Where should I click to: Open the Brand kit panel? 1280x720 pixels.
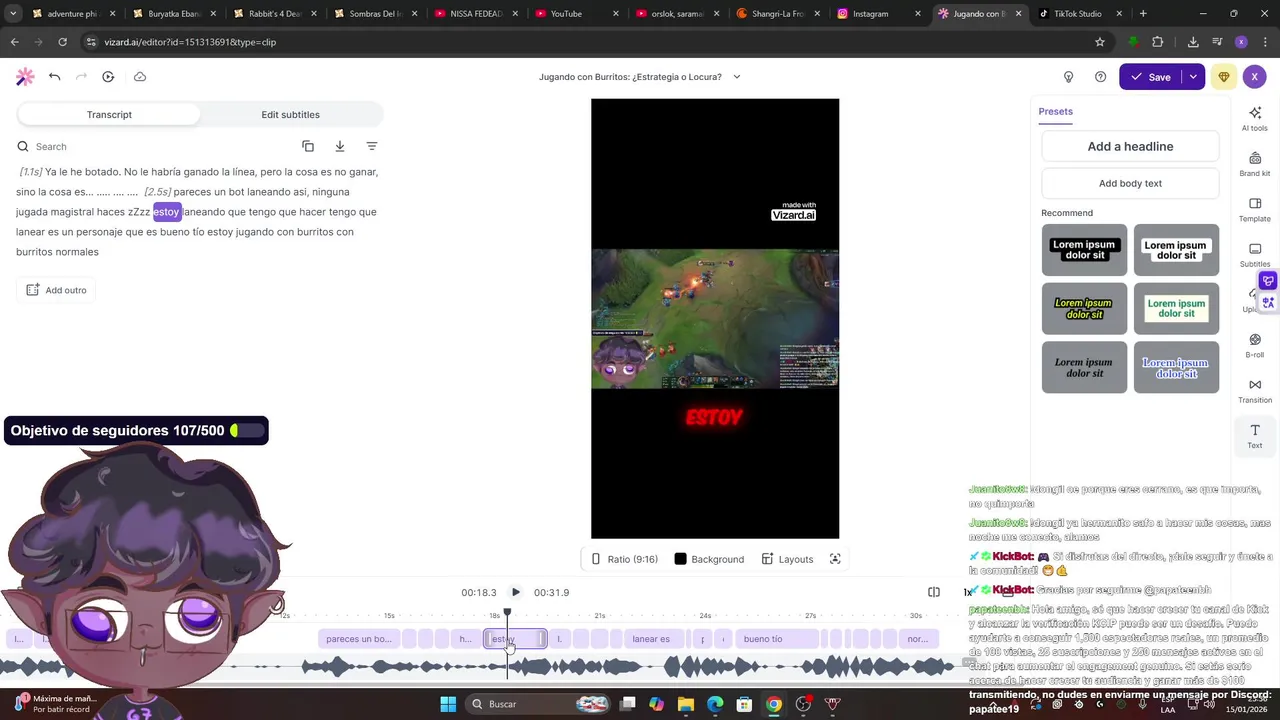pos(1255,164)
